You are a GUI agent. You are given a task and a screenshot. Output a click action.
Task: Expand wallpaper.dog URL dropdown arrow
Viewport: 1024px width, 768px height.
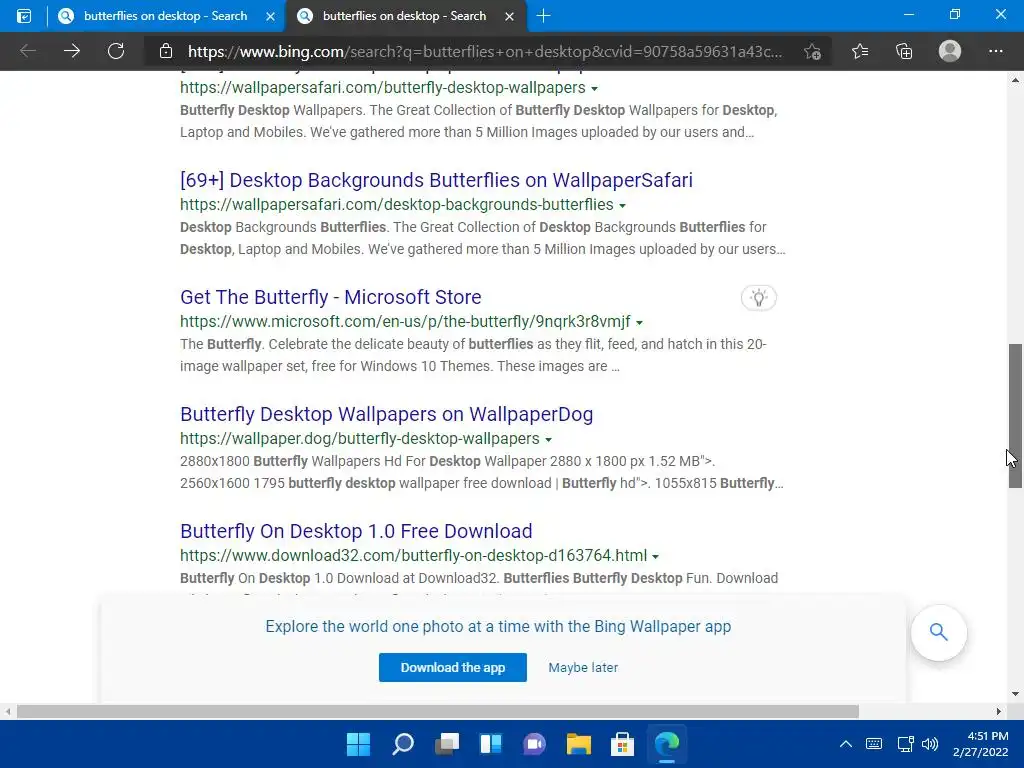pos(549,440)
